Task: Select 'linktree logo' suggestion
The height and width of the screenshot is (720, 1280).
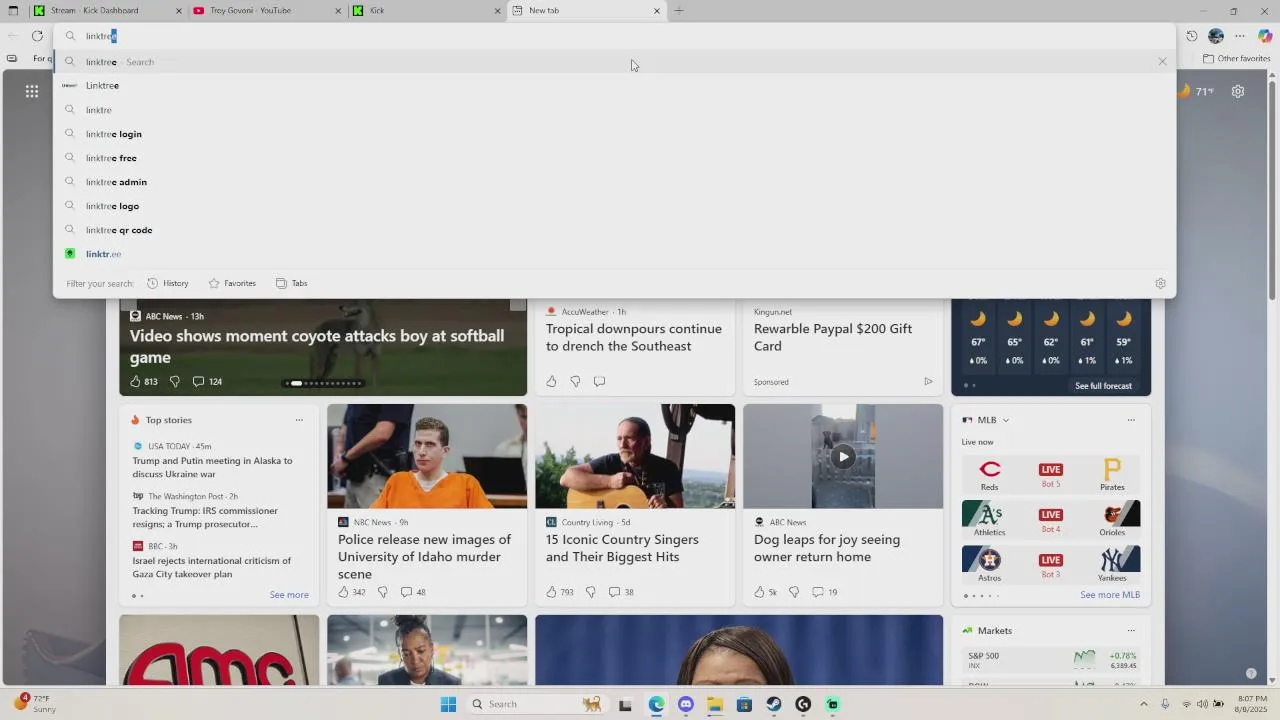Action: point(614,206)
